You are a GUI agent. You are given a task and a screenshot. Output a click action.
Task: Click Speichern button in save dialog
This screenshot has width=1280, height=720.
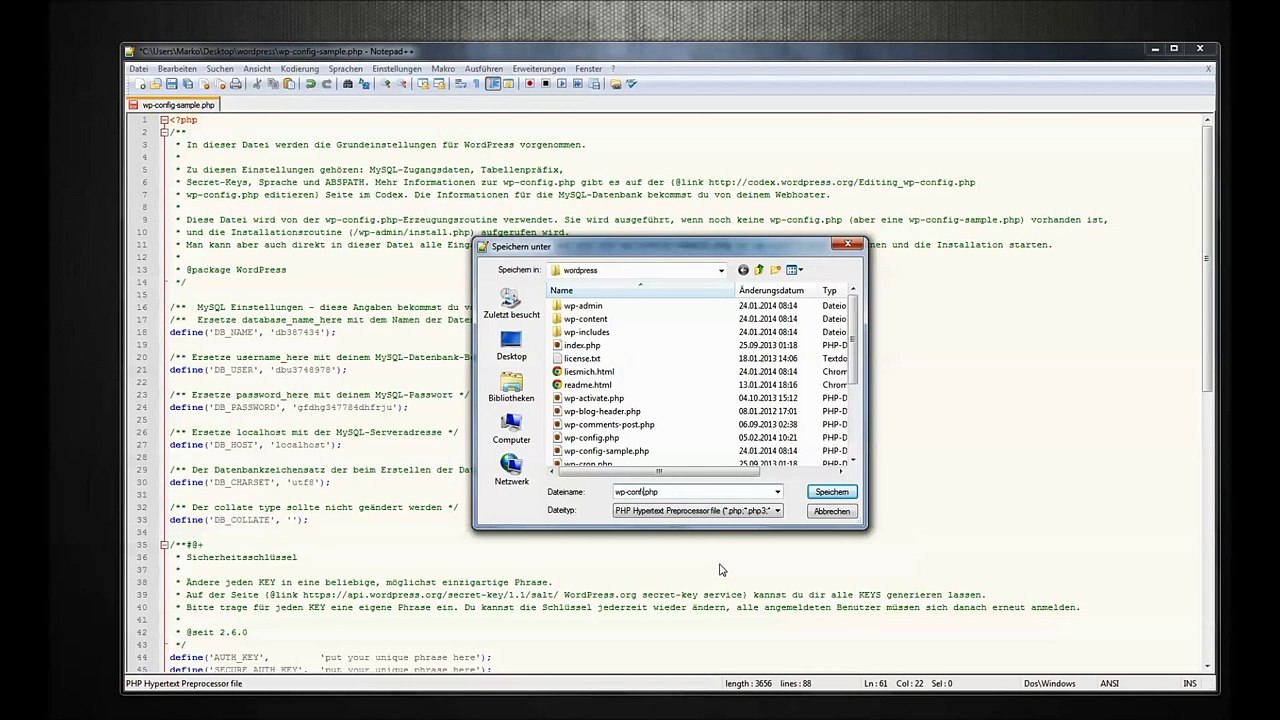point(831,492)
